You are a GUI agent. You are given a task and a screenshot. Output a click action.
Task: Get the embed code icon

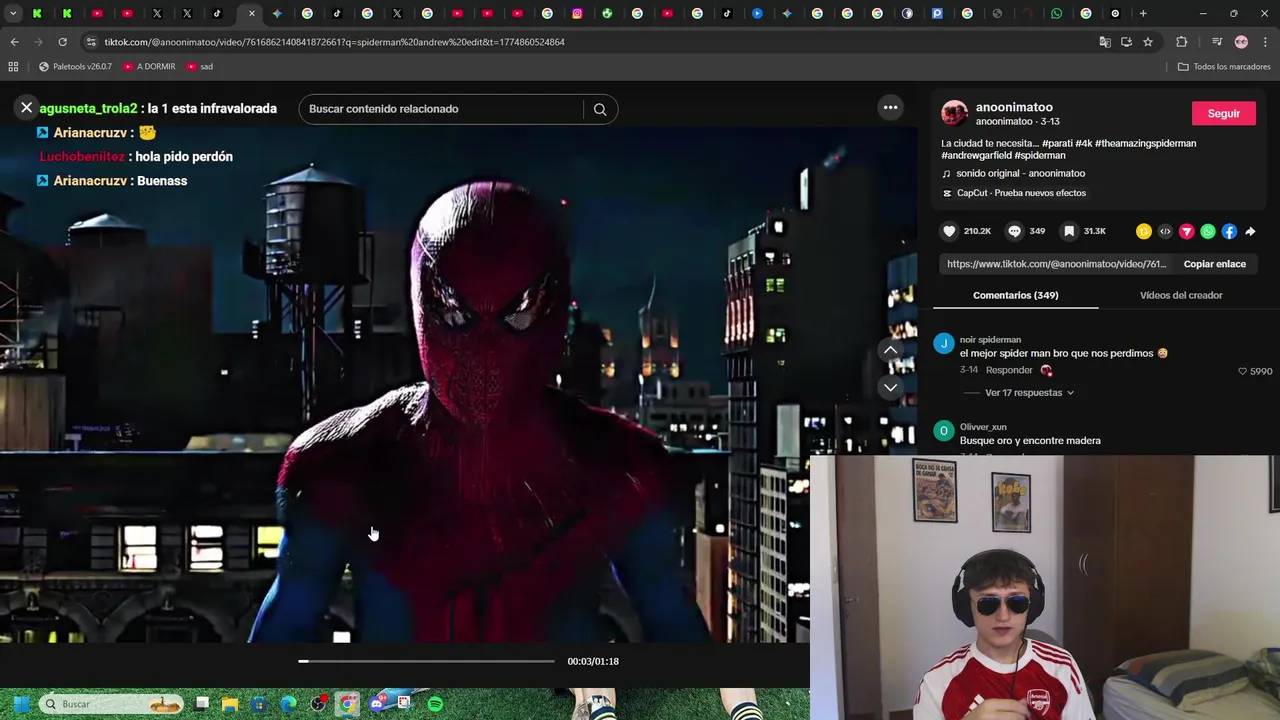[x=1165, y=231]
